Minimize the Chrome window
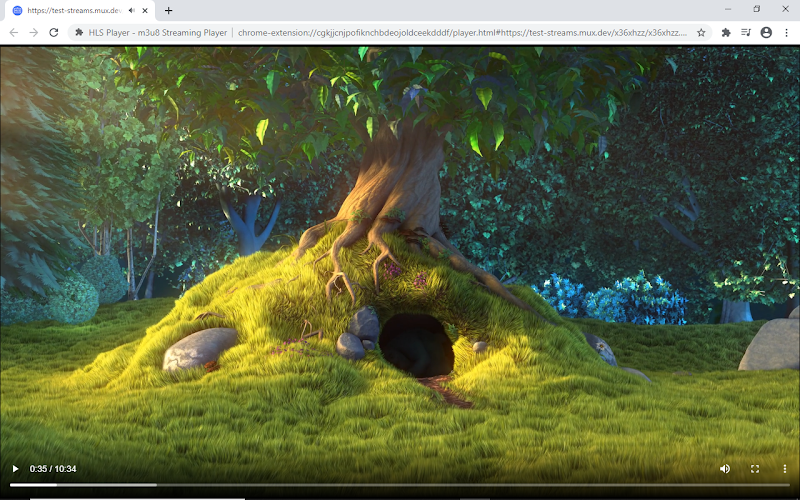Viewport: 800px width, 500px height. pyautogui.click(x=728, y=9)
